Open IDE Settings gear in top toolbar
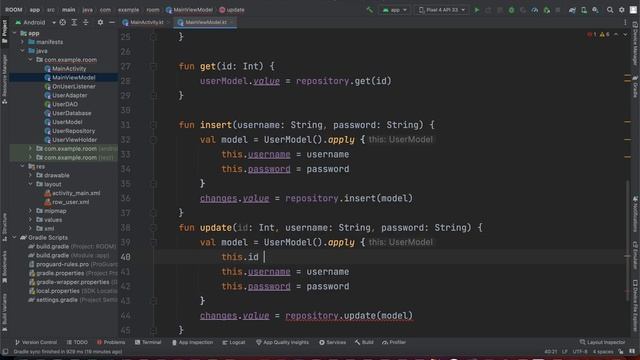 tap(622, 10)
